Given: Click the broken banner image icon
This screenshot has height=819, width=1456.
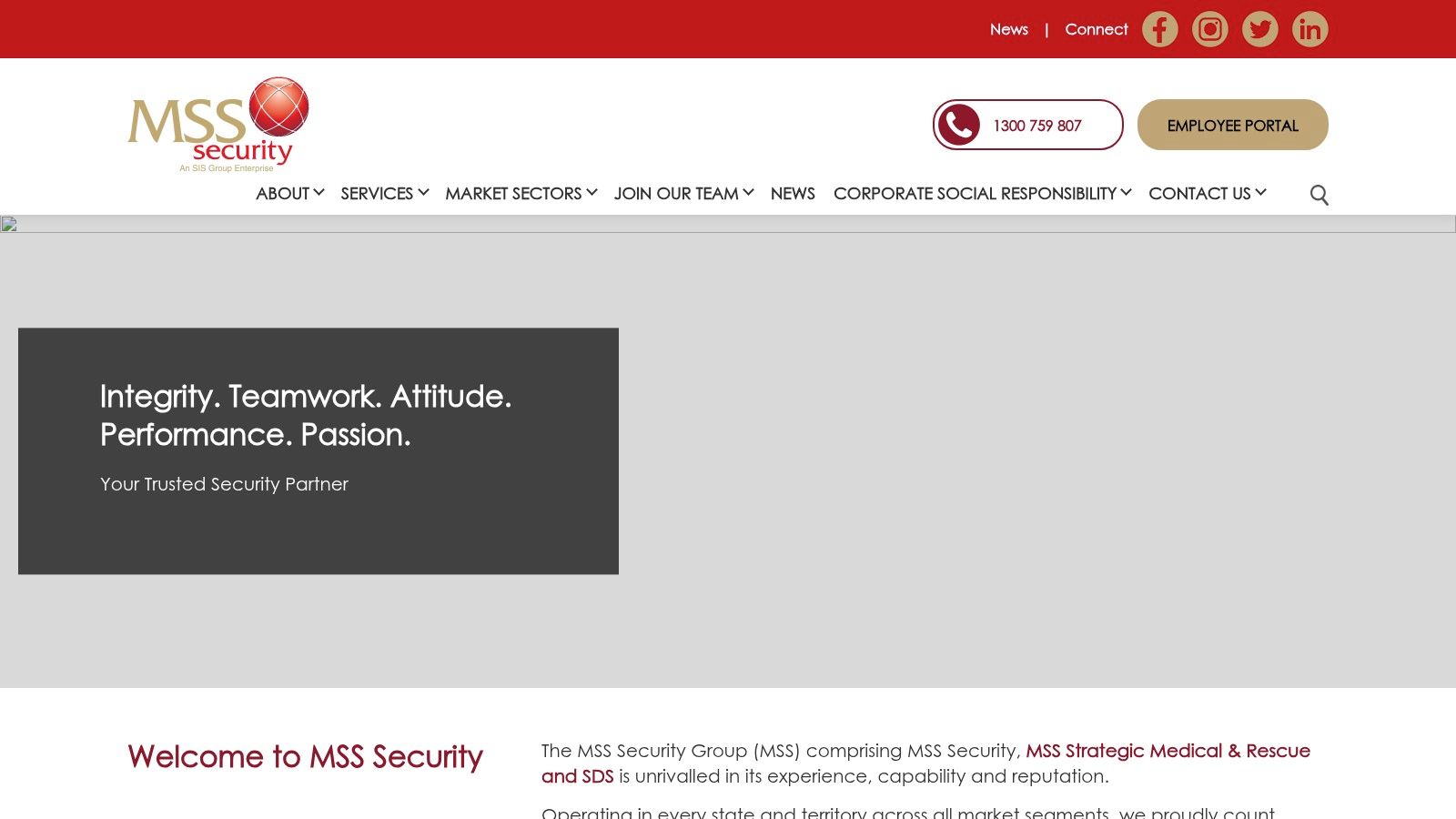Looking at the screenshot, I should 8,224.
